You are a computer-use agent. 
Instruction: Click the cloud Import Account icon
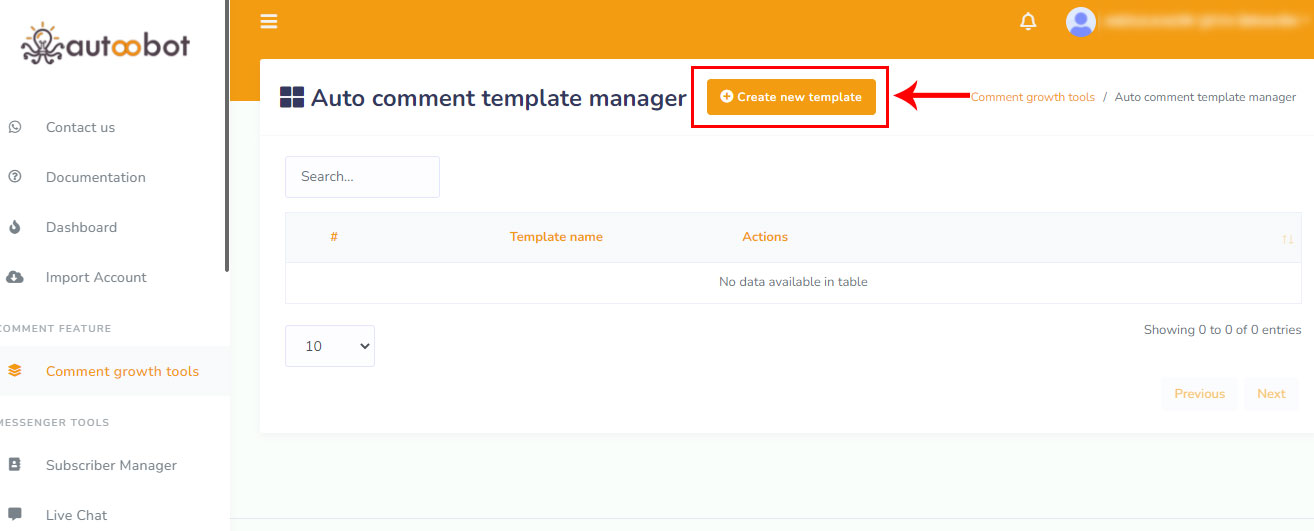pos(15,277)
